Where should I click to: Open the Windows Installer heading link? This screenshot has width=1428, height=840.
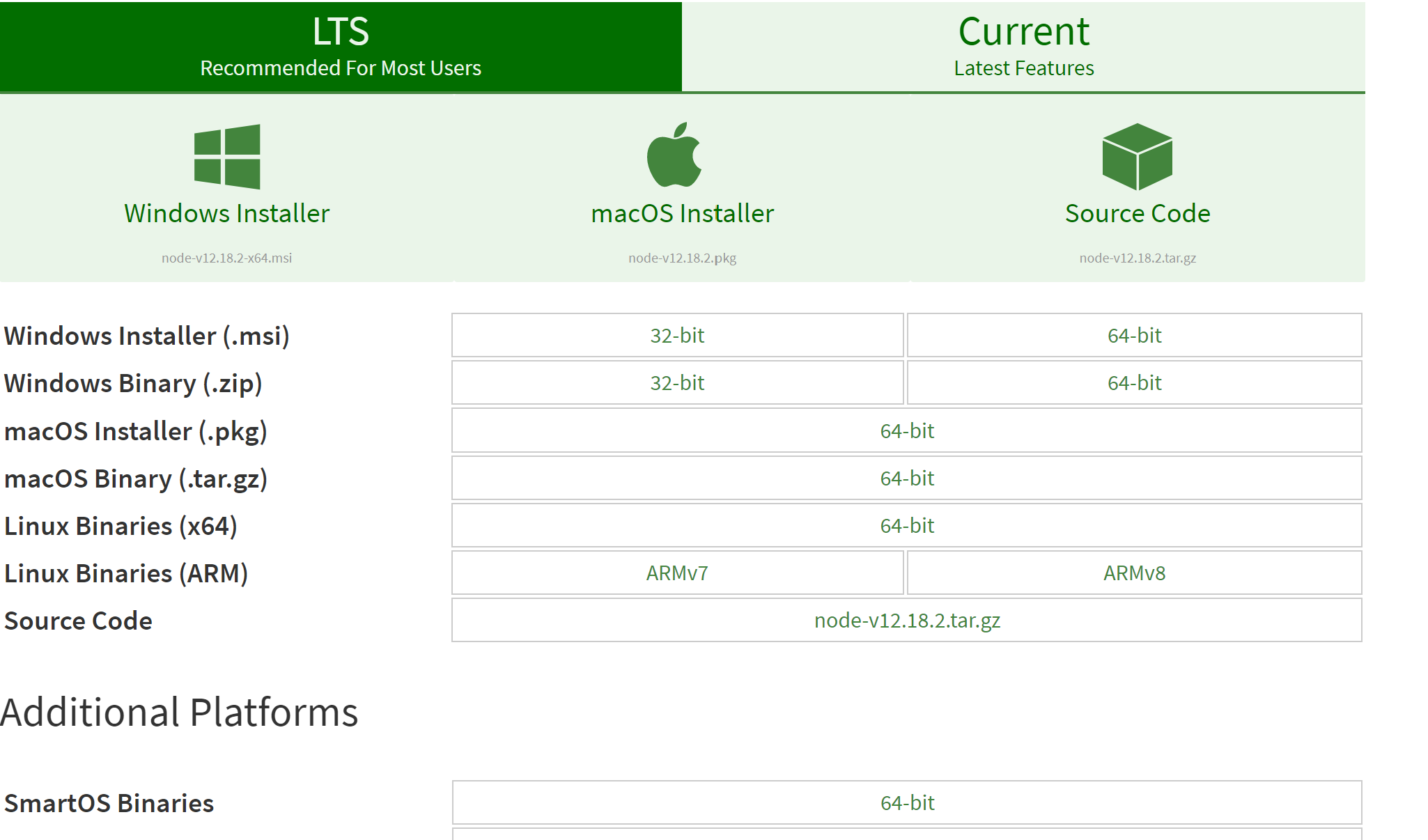click(227, 213)
